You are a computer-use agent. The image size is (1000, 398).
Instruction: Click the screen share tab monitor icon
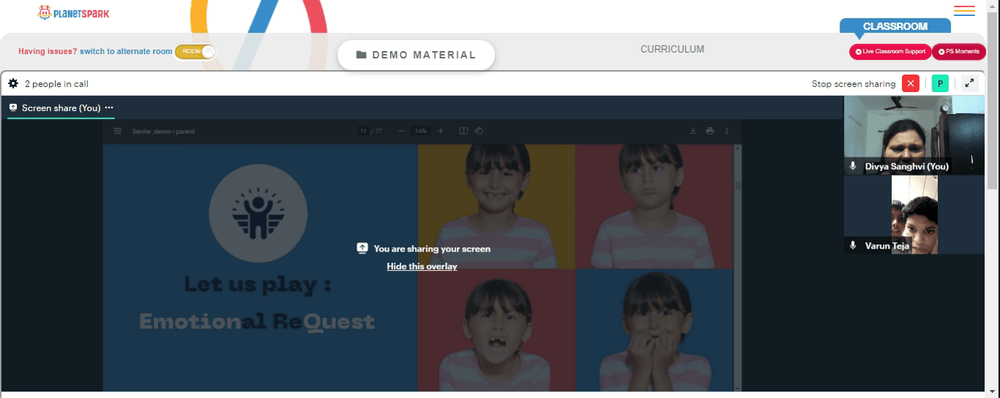(x=13, y=108)
